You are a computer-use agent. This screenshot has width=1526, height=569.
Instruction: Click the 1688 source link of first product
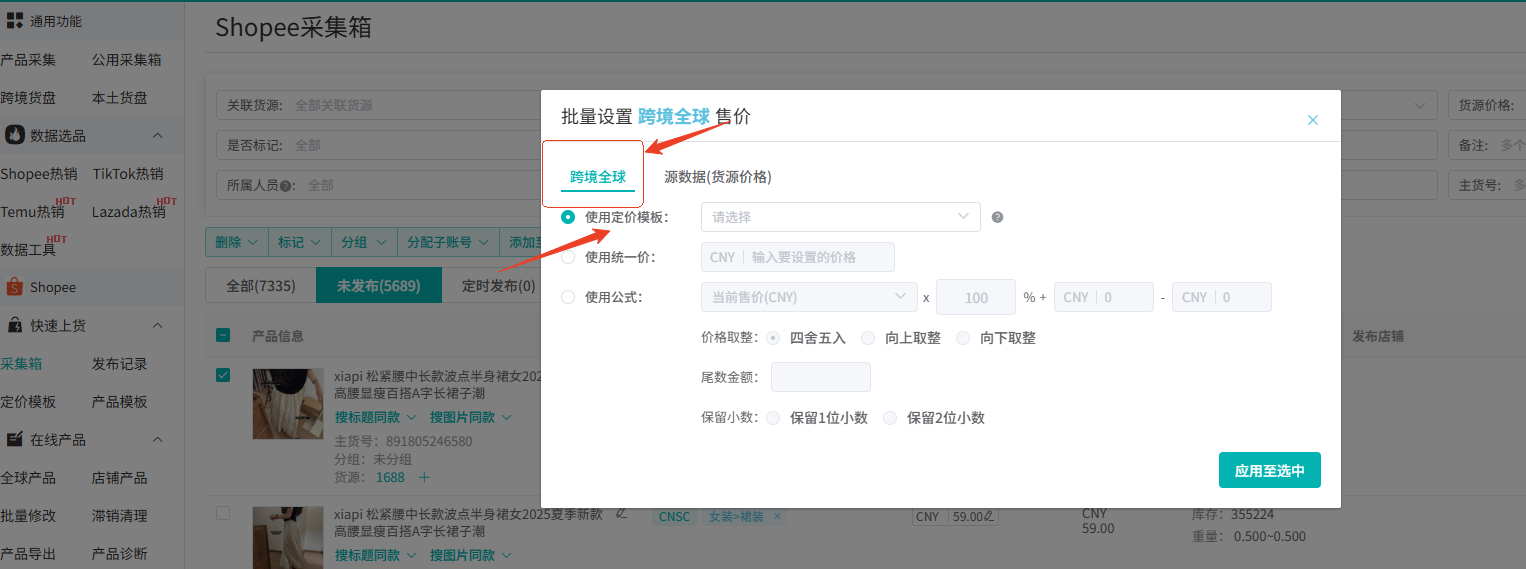[x=391, y=478]
